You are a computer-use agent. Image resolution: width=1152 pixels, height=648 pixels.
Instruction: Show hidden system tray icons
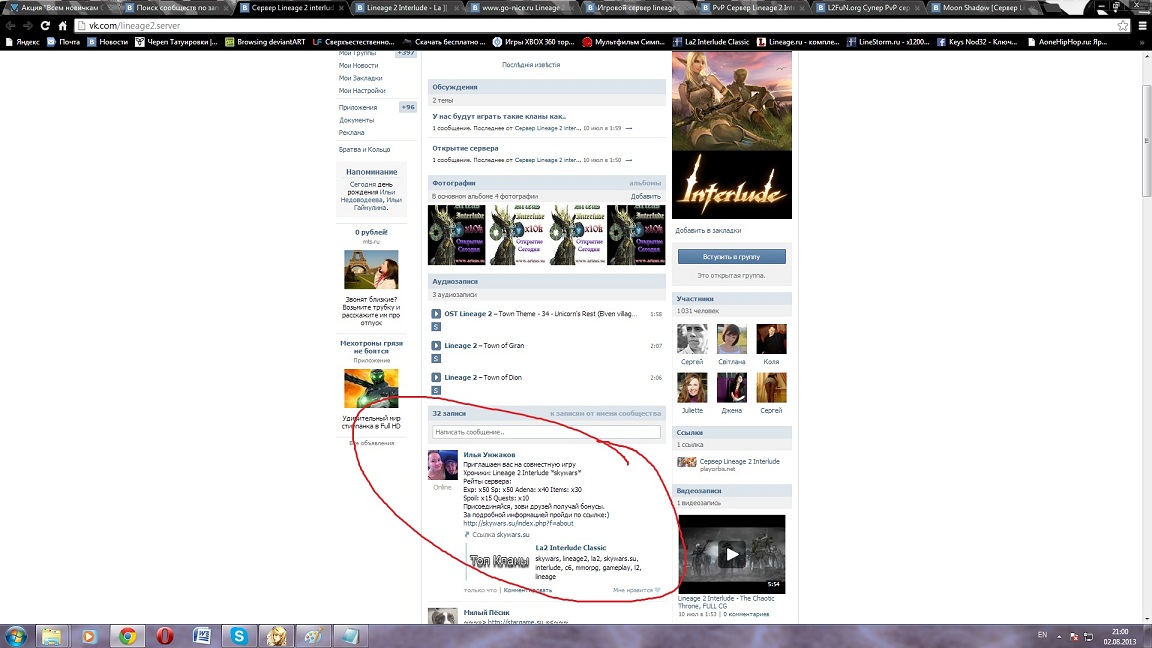1059,636
